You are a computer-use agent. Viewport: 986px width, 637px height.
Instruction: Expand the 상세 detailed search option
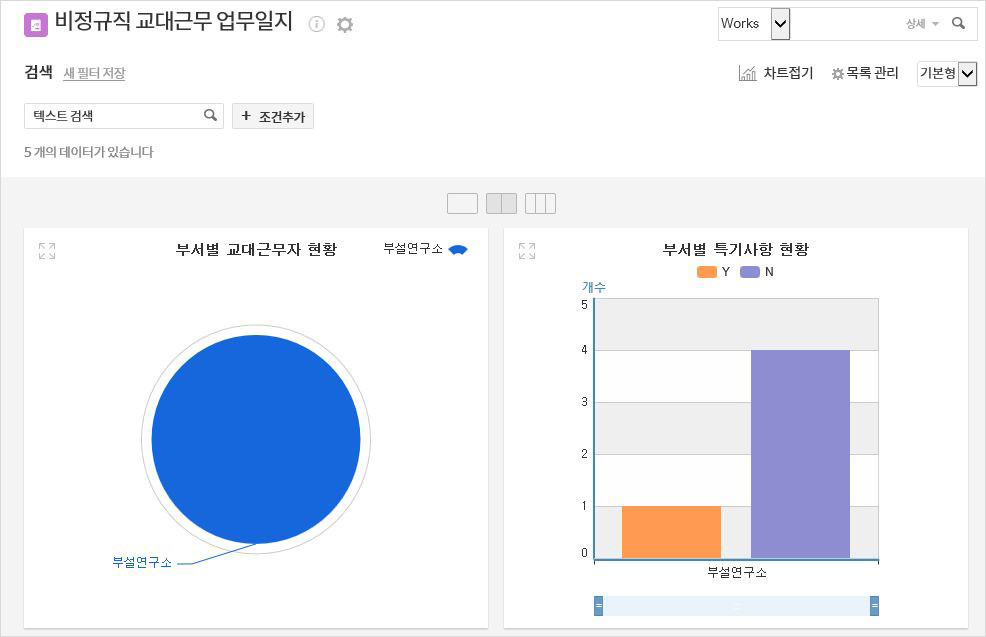922,23
